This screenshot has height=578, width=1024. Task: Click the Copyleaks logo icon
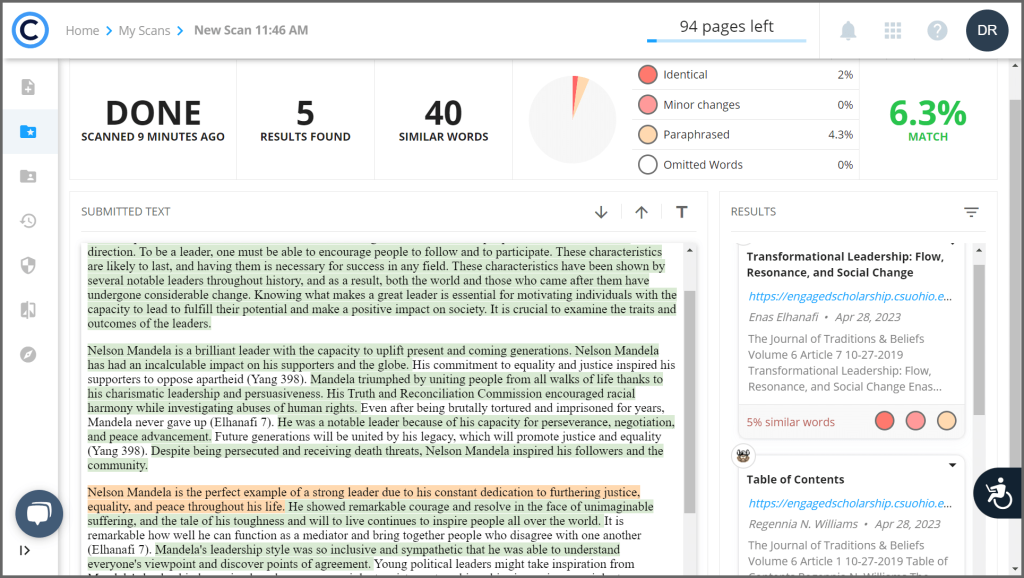30,30
